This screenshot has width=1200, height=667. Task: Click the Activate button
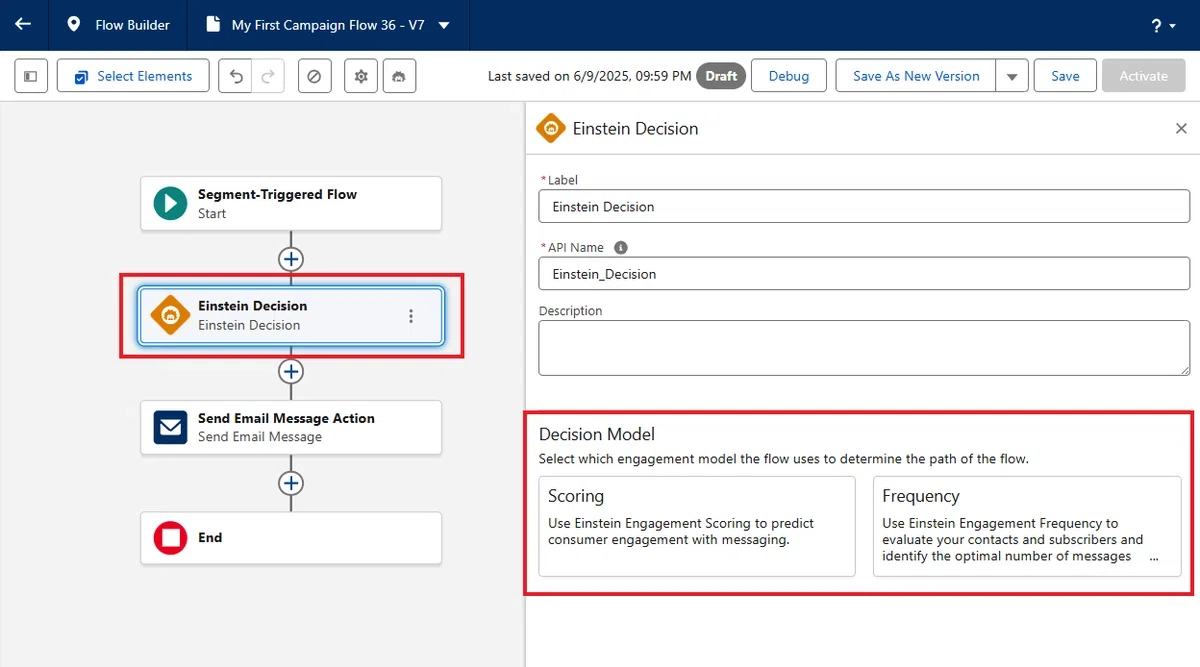click(x=1143, y=76)
